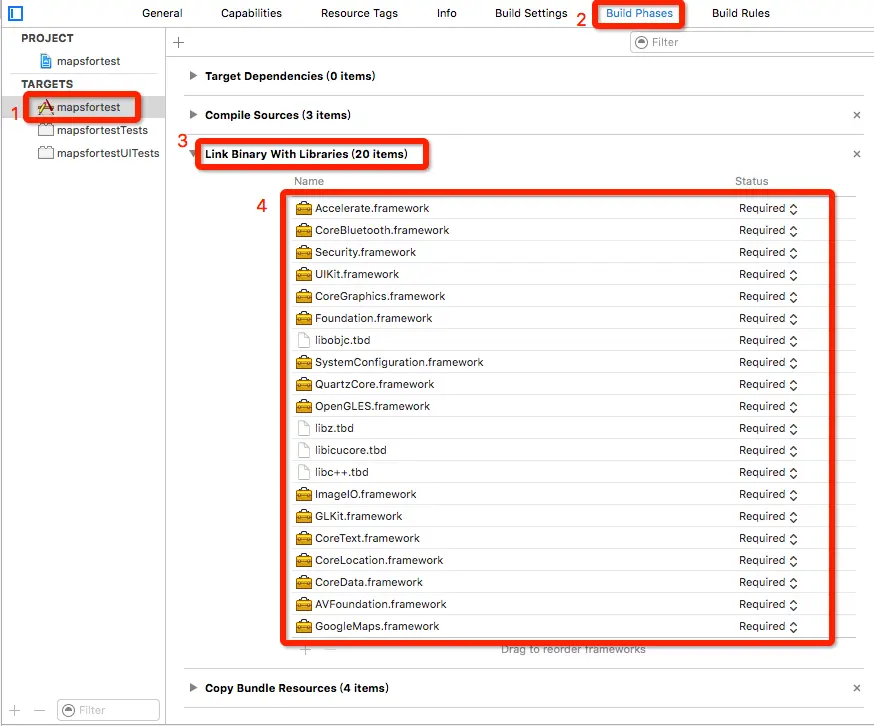Click the SystemConfiguration.framework toolbox icon
The image size is (874, 726).
[x=304, y=362]
